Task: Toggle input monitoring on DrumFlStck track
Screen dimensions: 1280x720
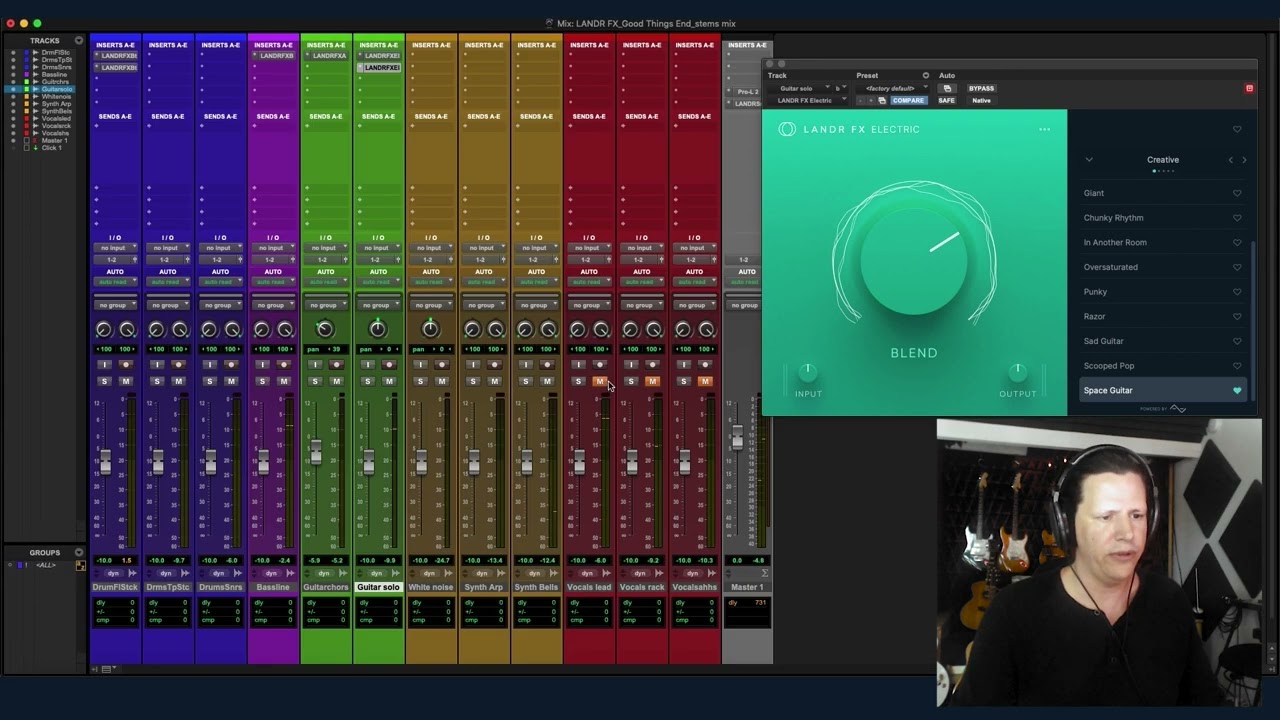Action: pyautogui.click(x=104, y=365)
